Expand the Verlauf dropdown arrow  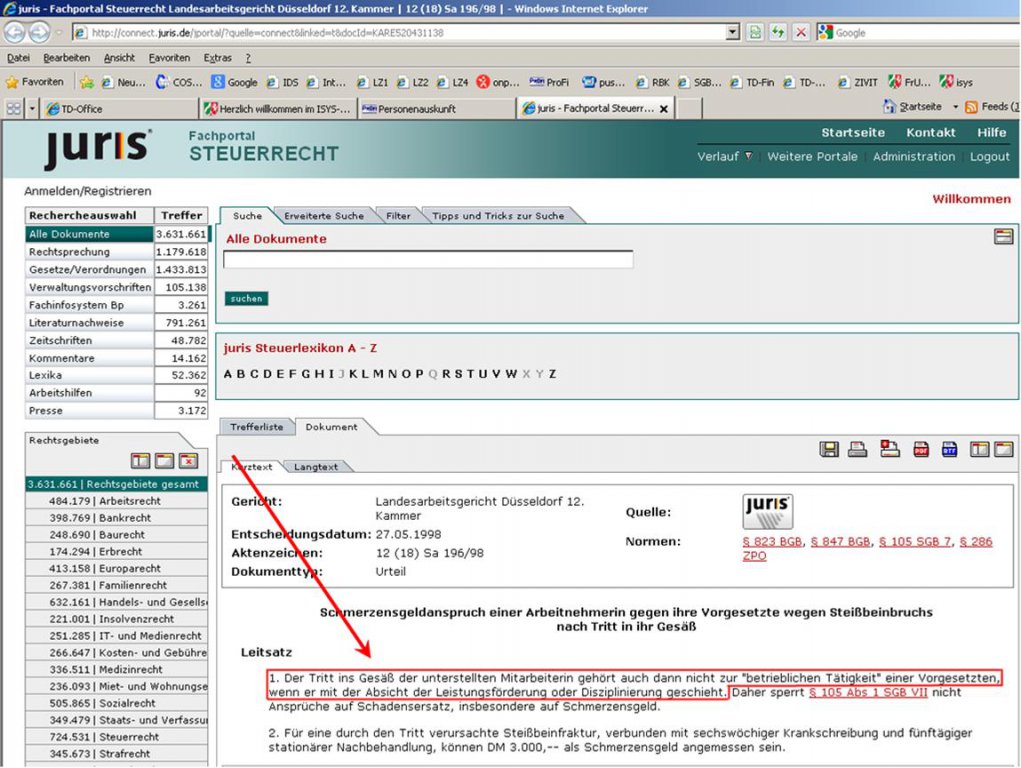click(749, 156)
